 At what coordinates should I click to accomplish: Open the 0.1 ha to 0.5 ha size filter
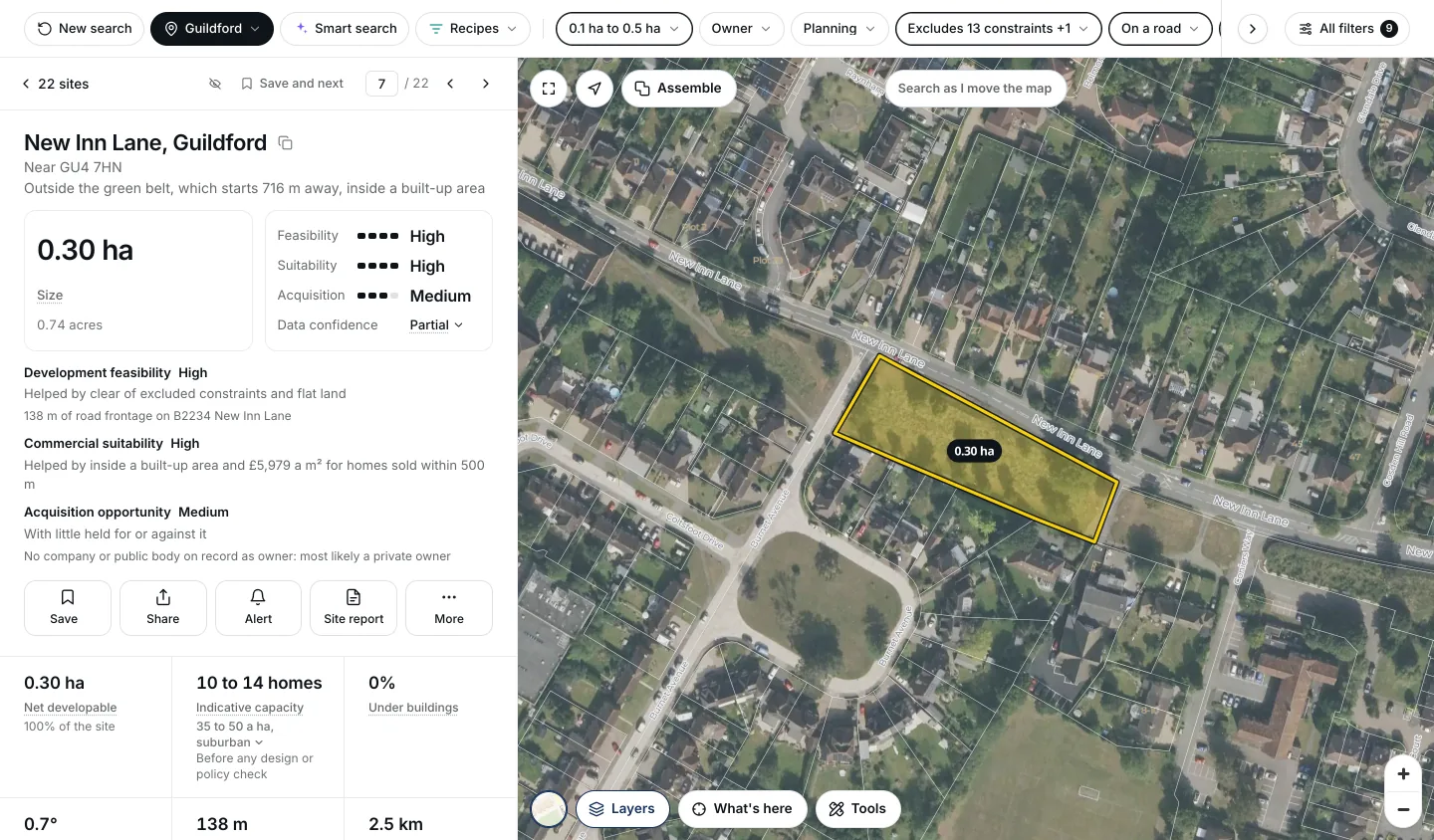[x=624, y=29]
